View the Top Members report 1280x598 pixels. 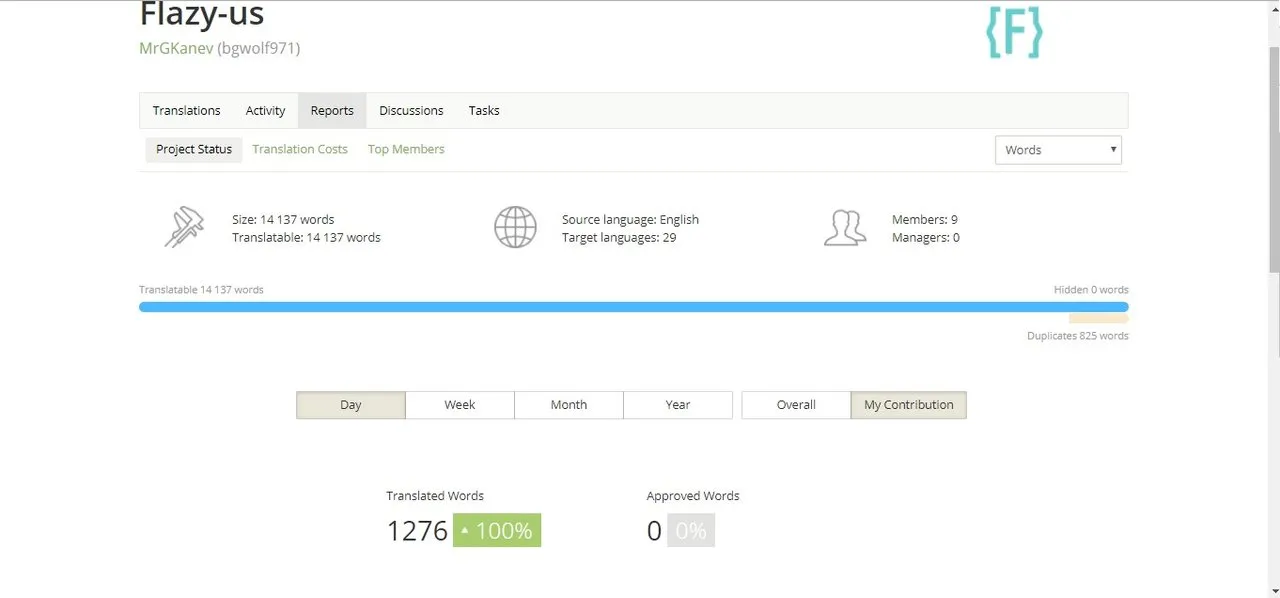(406, 149)
